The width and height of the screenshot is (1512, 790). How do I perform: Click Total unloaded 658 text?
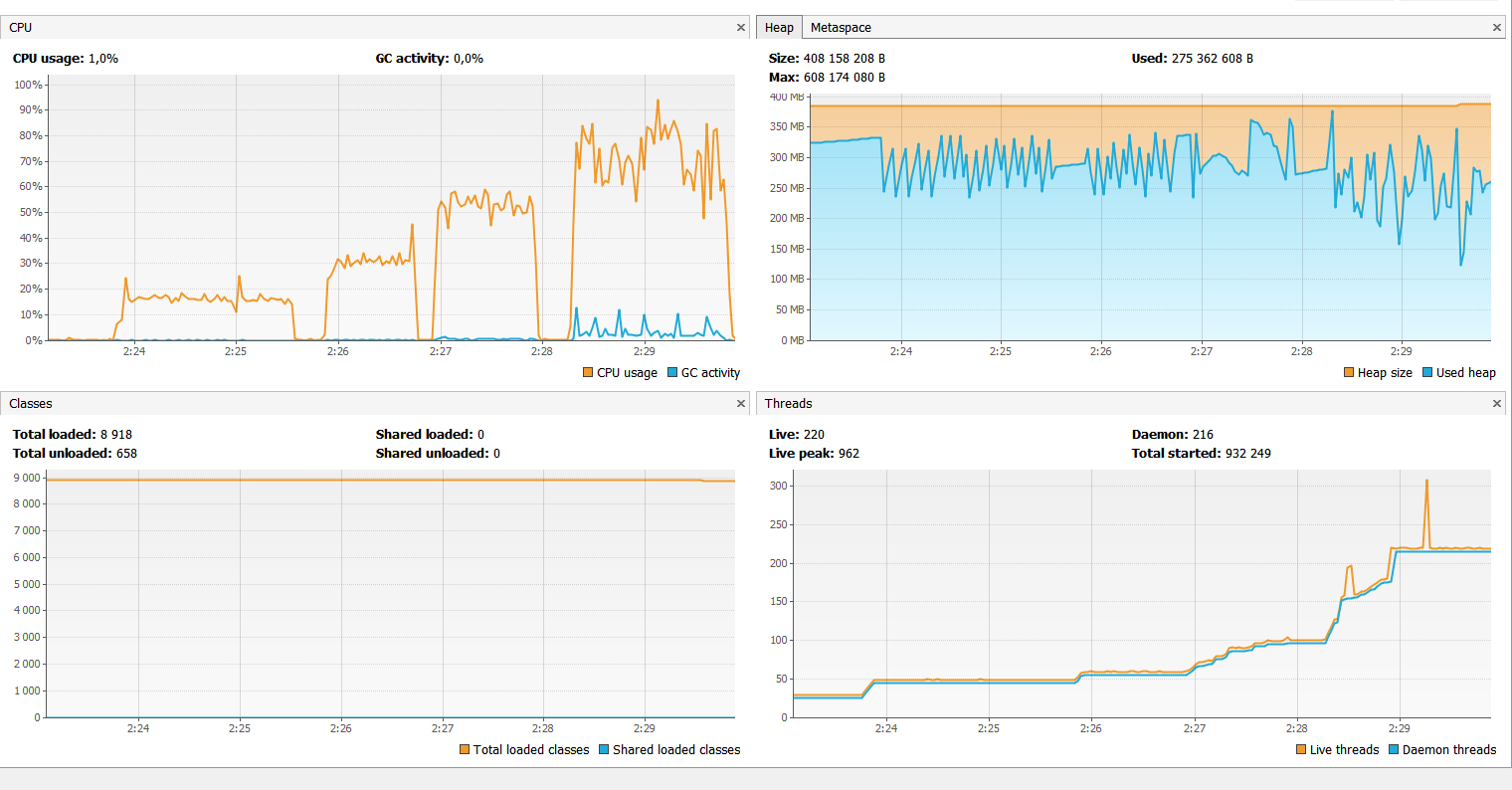[76, 454]
